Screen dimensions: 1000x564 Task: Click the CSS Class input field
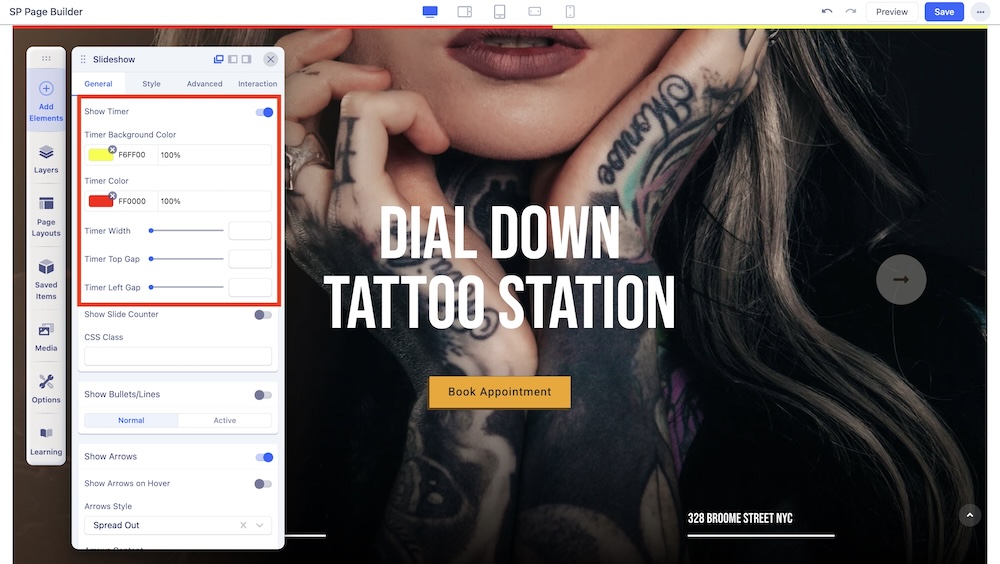[x=178, y=356]
